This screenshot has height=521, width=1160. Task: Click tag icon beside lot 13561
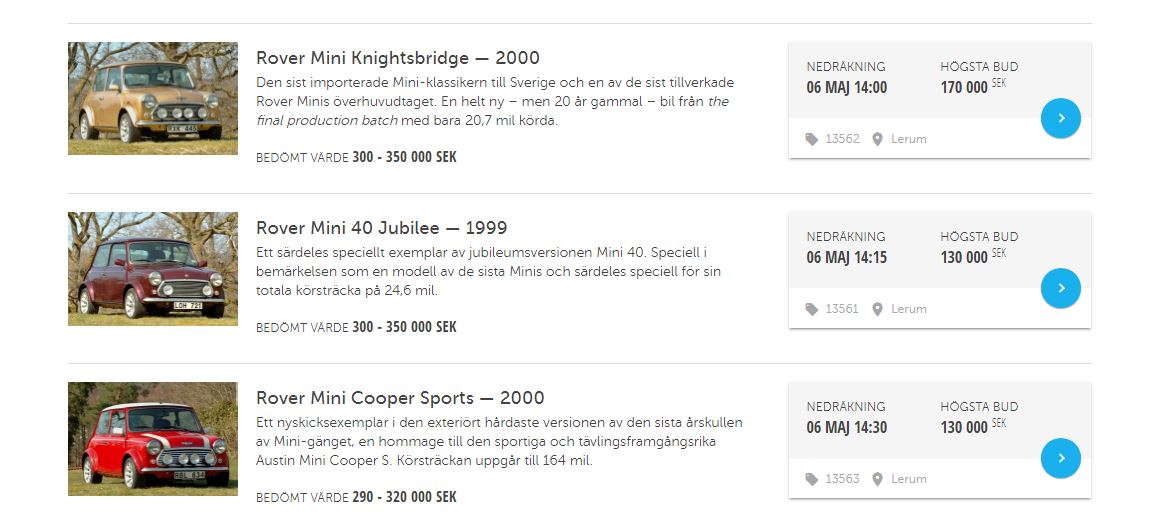812,309
